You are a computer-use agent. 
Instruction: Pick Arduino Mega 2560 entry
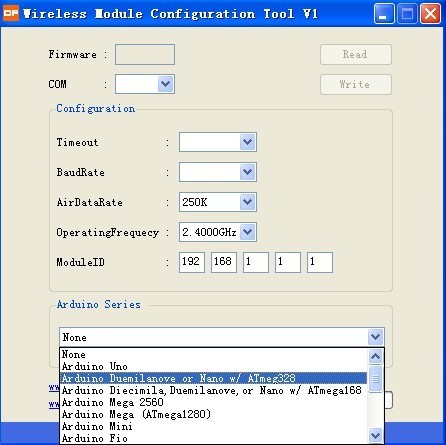click(213, 402)
